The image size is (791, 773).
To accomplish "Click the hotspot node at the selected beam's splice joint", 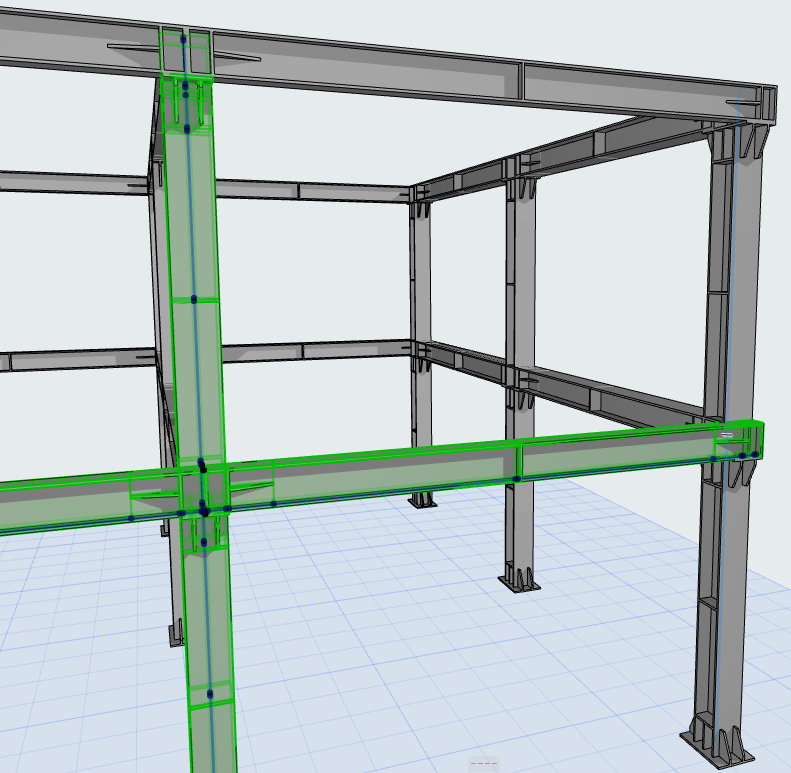I will (516, 479).
